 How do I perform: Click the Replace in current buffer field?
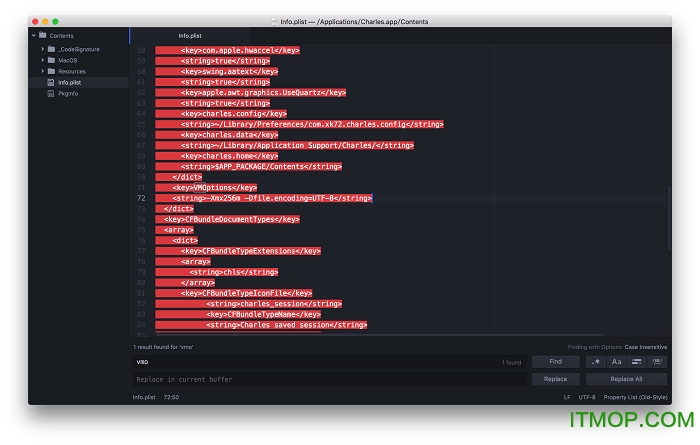(x=330, y=379)
